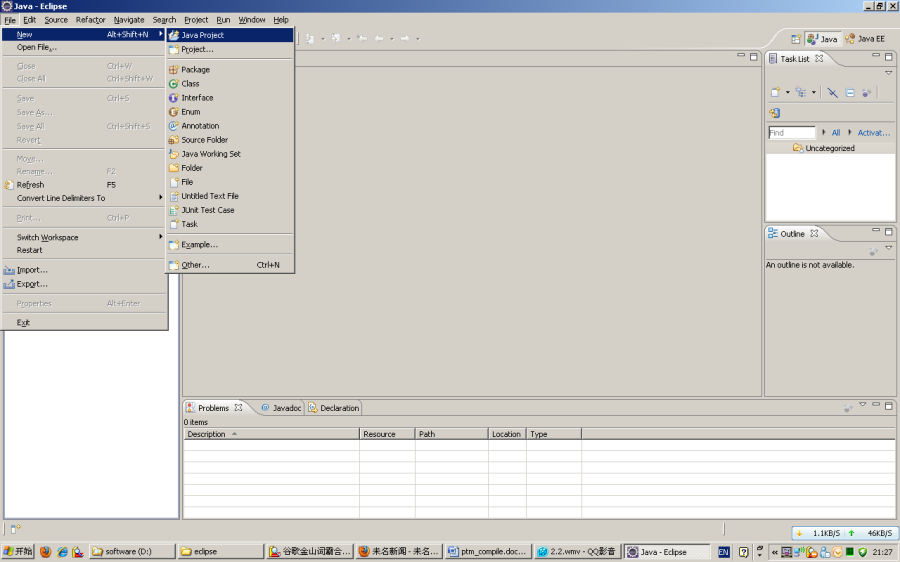Click New Task icon in Task List
The height and width of the screenshot is (562, 900).
tap(775, 92)
